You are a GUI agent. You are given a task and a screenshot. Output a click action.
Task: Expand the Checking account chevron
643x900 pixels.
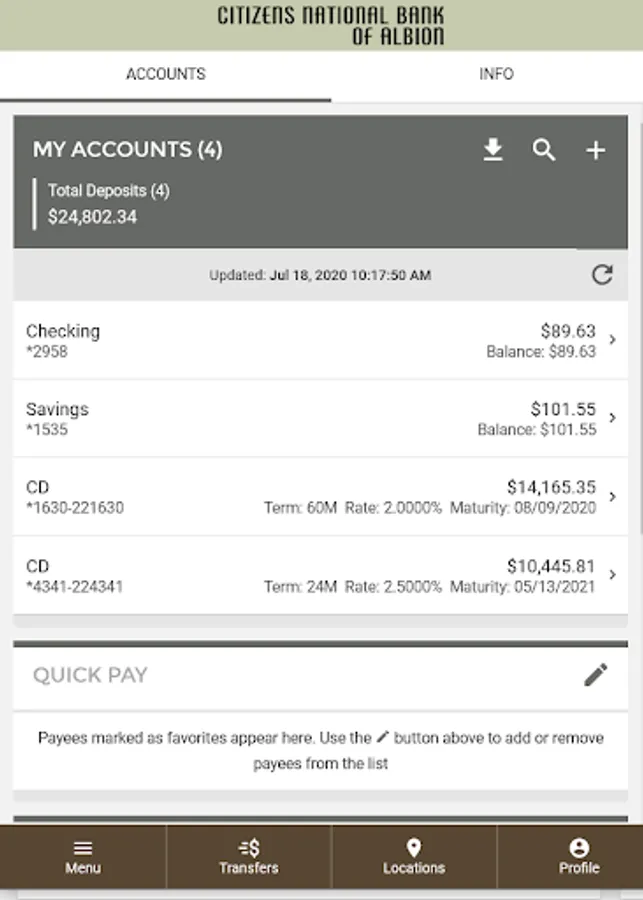[613, 340]
